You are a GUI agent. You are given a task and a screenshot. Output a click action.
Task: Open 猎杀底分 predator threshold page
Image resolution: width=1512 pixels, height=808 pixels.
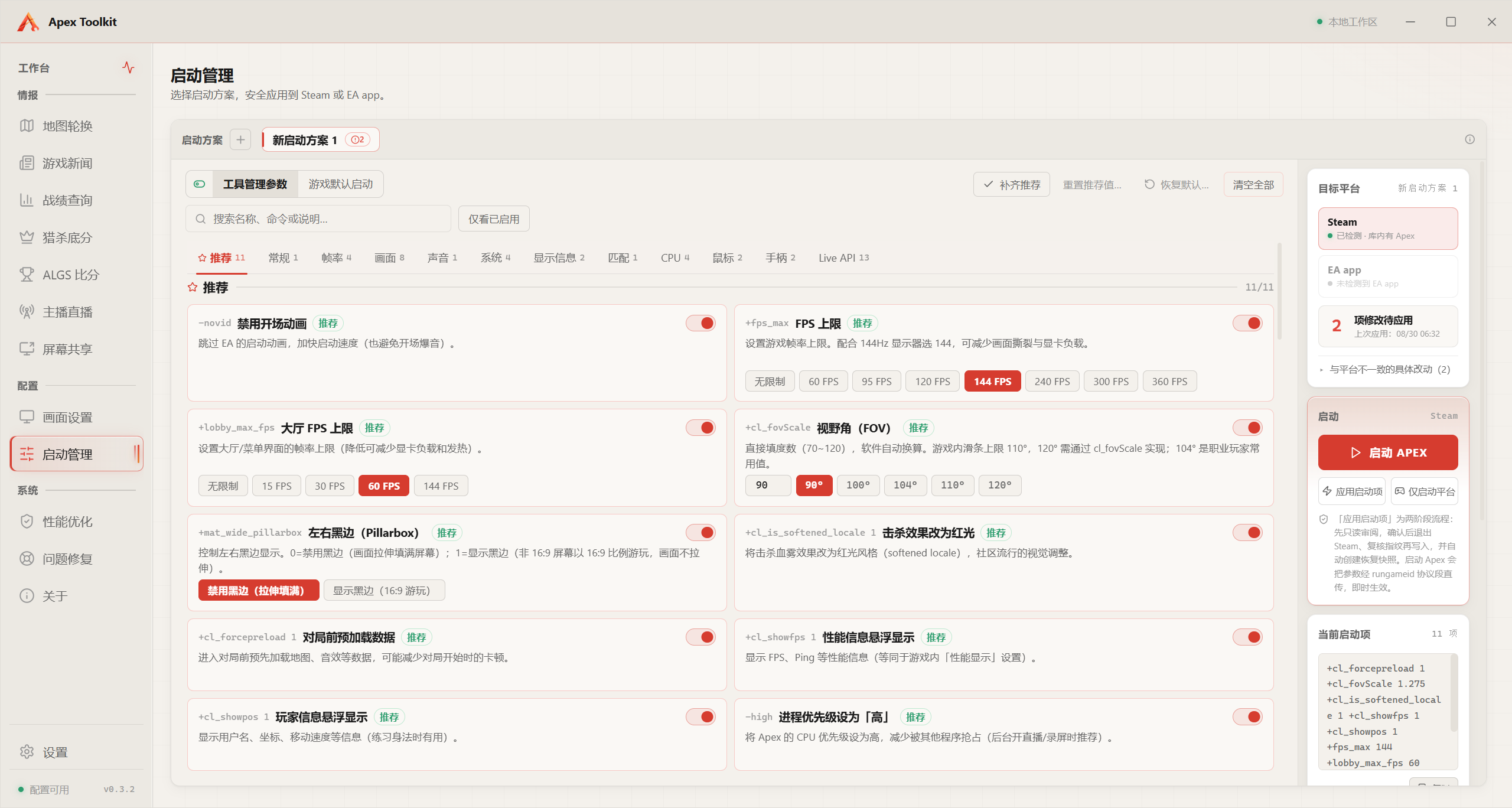(76, 237)
